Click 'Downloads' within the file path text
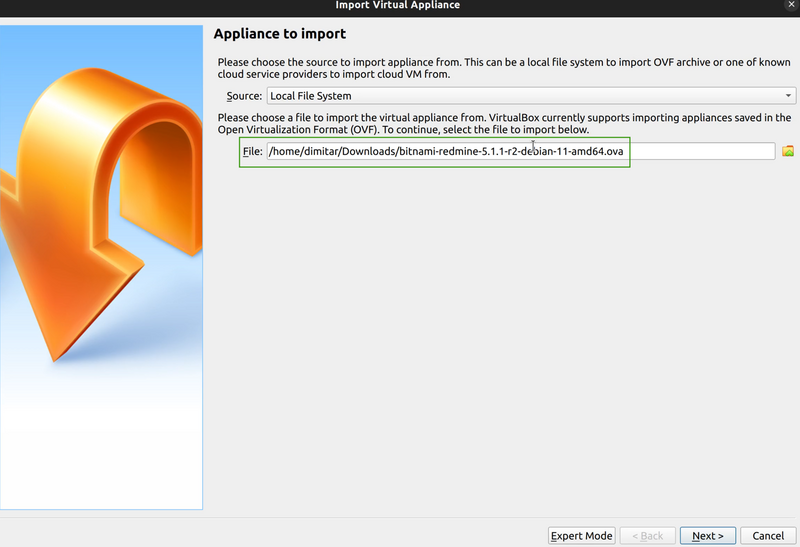 [376, 151]
